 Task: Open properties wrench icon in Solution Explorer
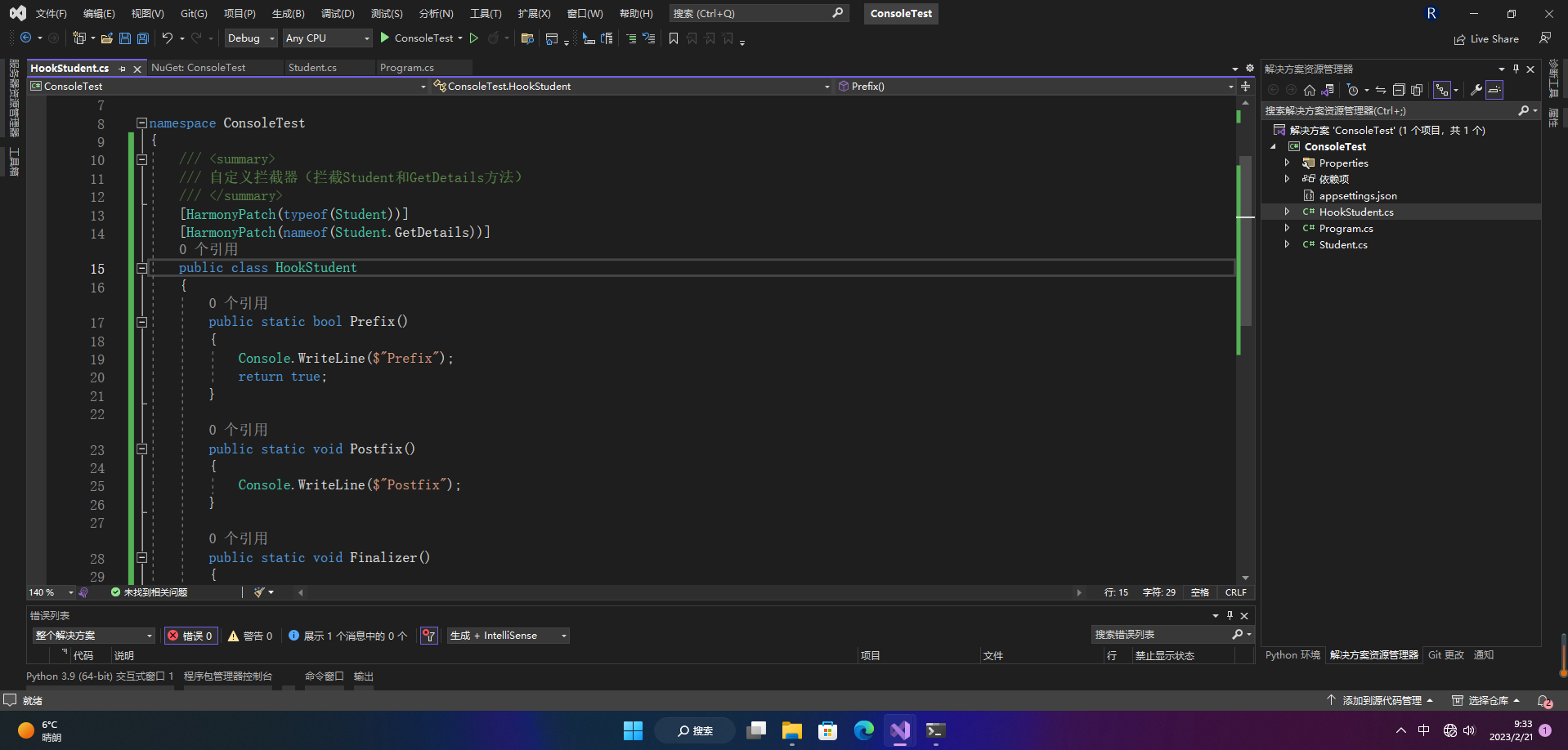tap(1476, 90)
